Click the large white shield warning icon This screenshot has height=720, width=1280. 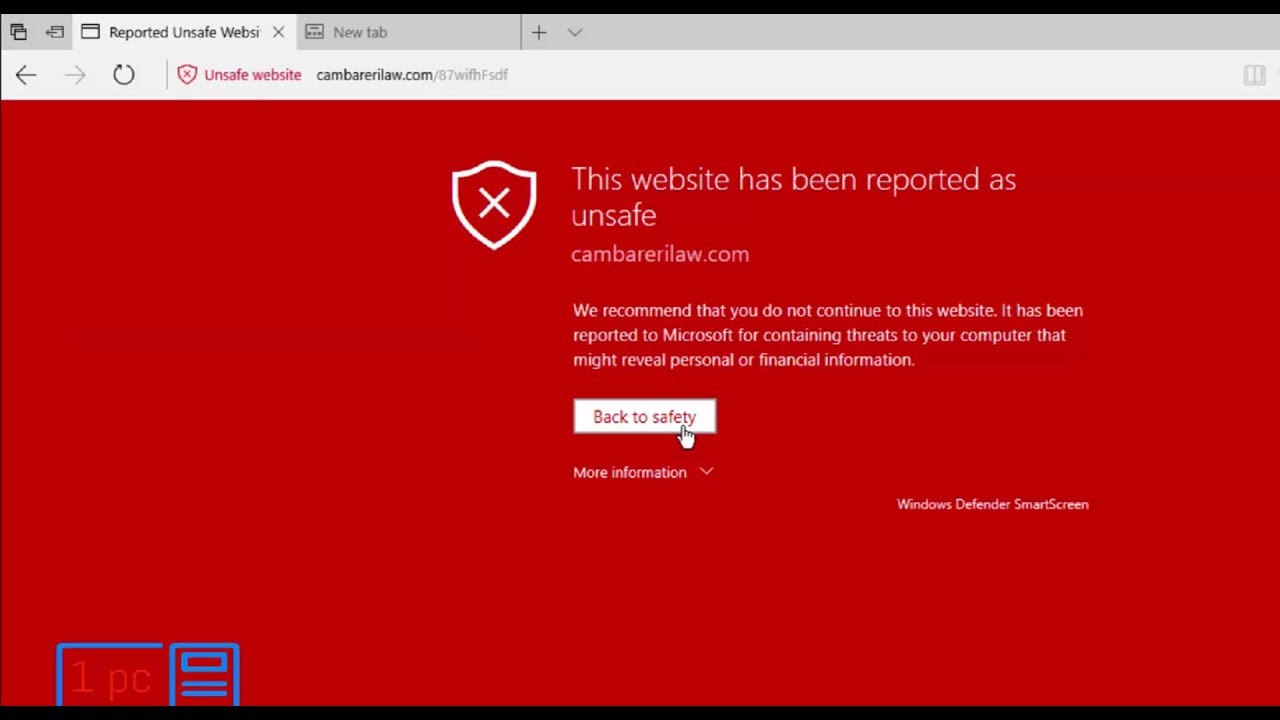pos(494,204)
